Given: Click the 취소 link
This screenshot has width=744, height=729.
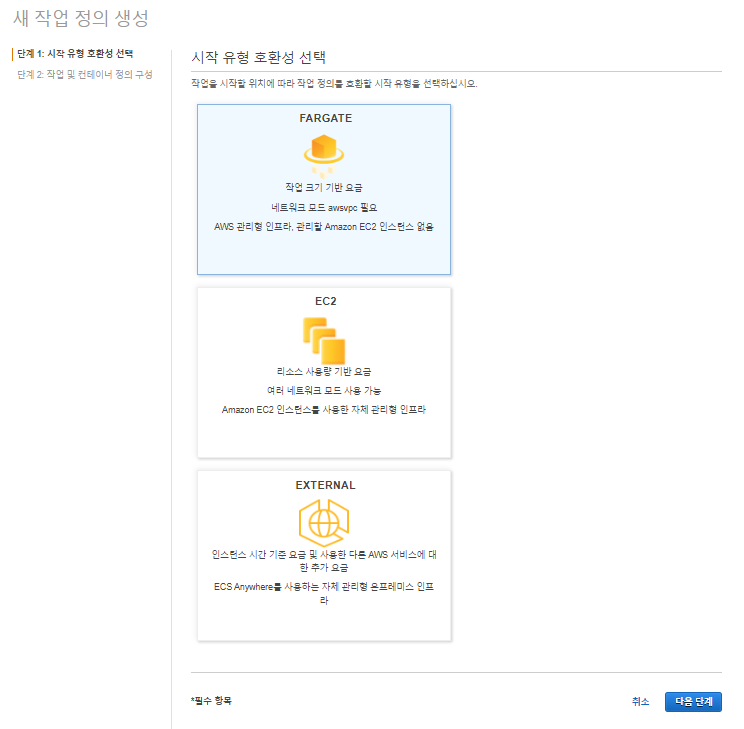Looking at the screenshot, I should point(641,701).
